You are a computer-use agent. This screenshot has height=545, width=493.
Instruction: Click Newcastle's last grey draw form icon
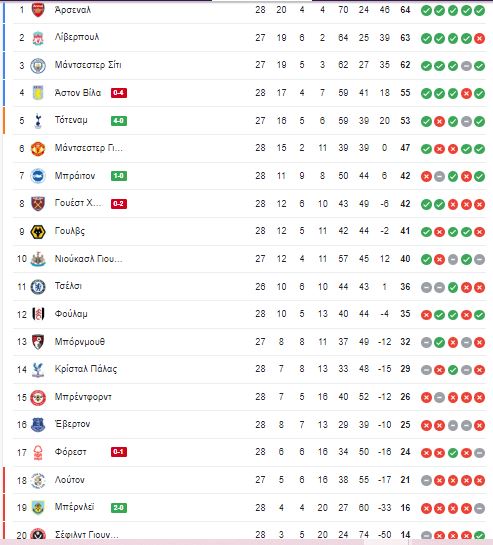point(479,259)
